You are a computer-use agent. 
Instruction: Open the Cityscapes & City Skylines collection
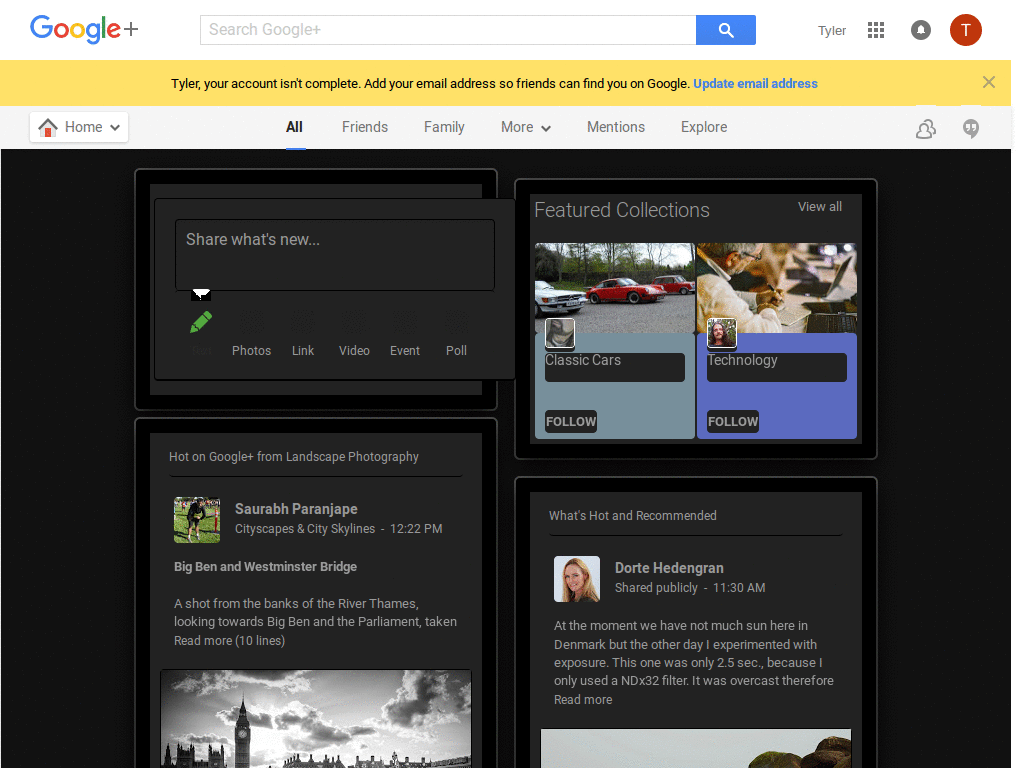305,529
